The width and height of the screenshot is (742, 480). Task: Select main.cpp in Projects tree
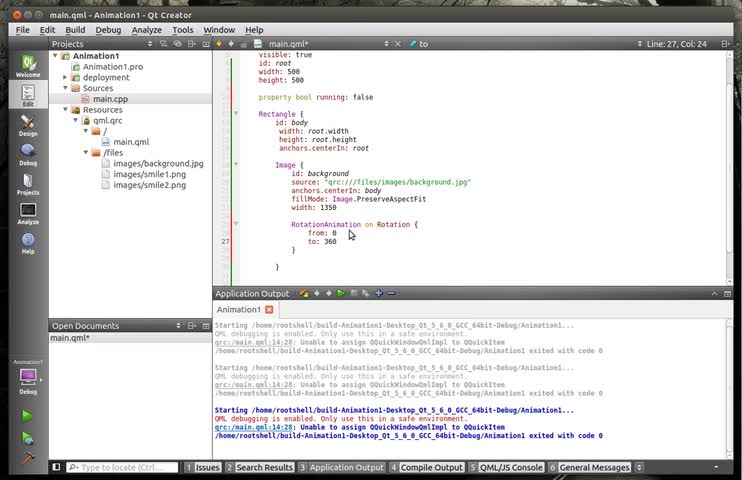[x=110, y=99]
